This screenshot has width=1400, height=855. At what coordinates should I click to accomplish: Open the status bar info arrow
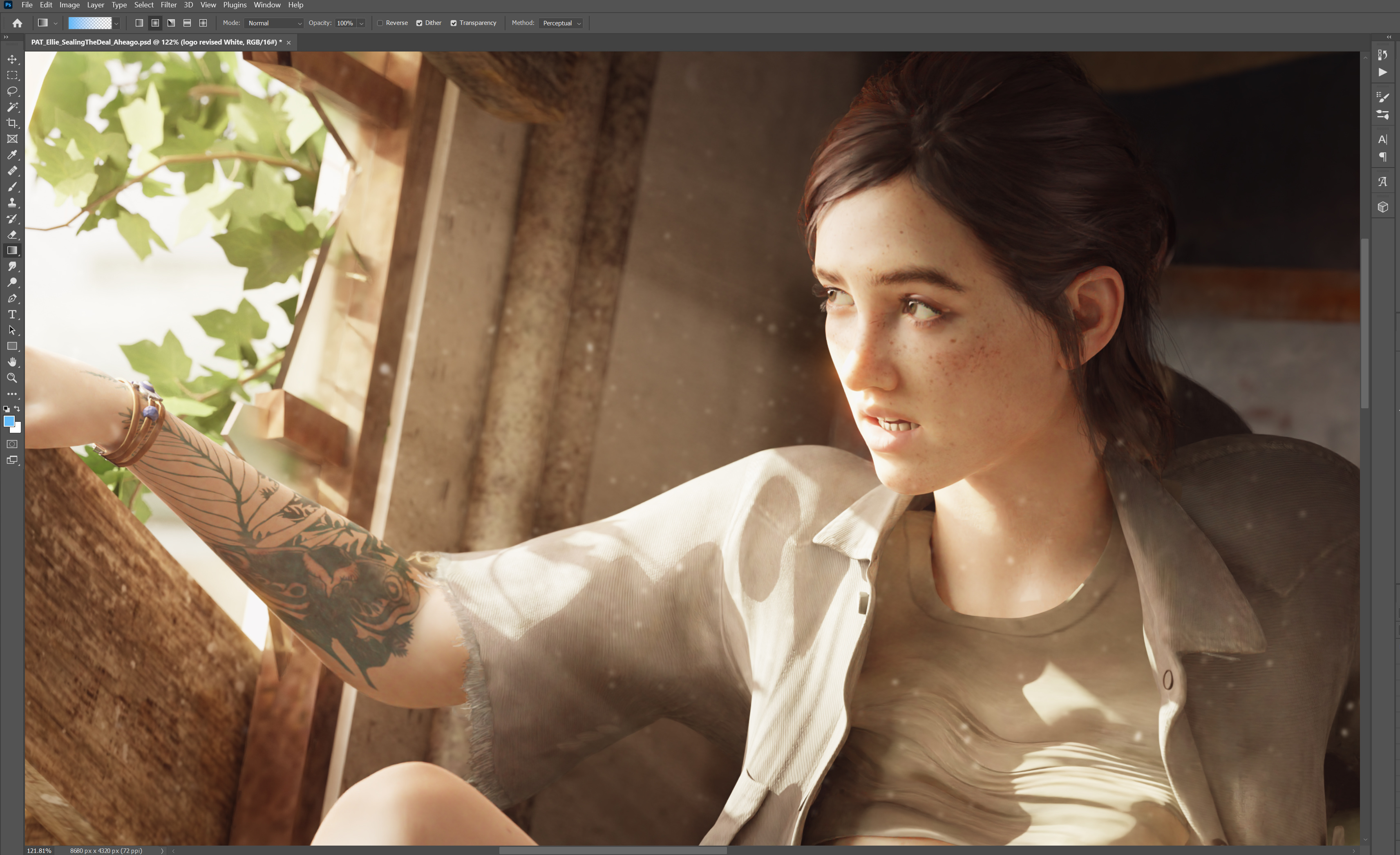tap(162, 851)
